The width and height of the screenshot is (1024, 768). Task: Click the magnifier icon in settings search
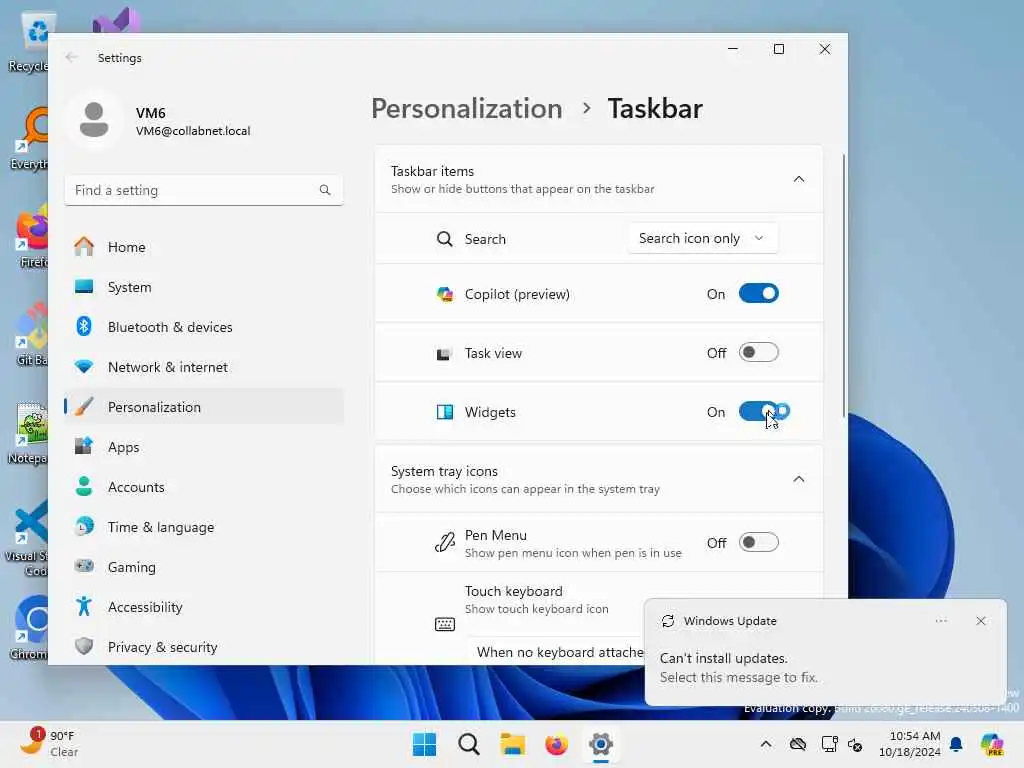(325, 190)
